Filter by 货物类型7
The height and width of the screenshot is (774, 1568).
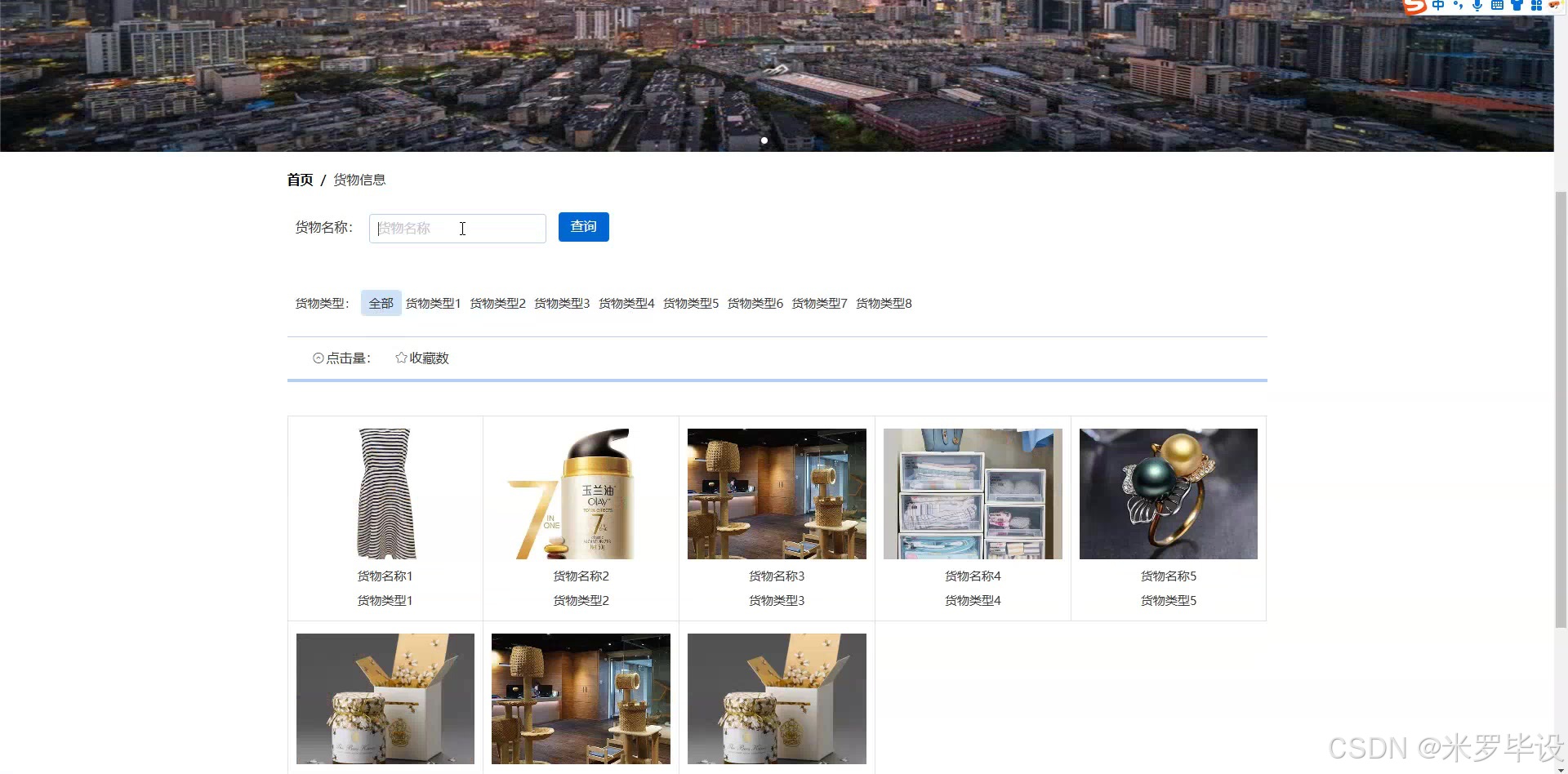(x=819, y=304)
